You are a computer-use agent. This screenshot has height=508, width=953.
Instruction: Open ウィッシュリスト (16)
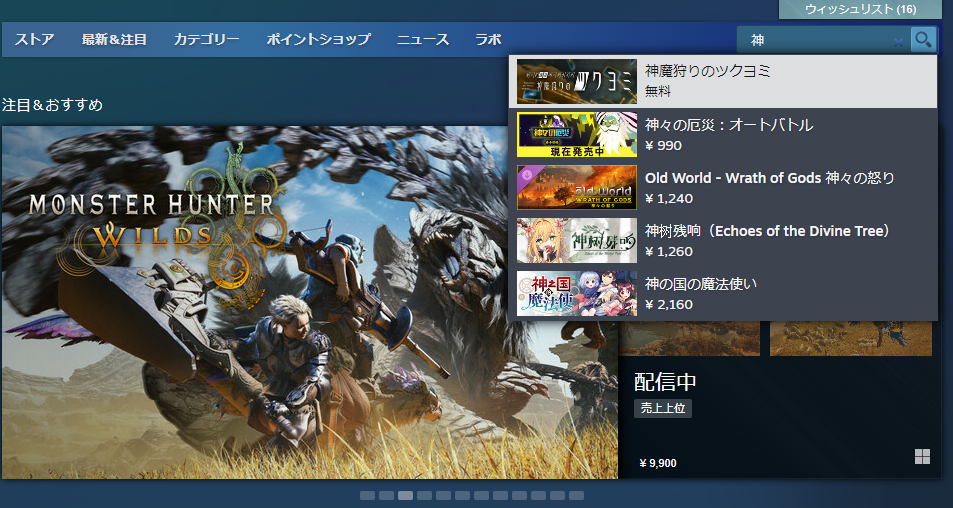861,9
